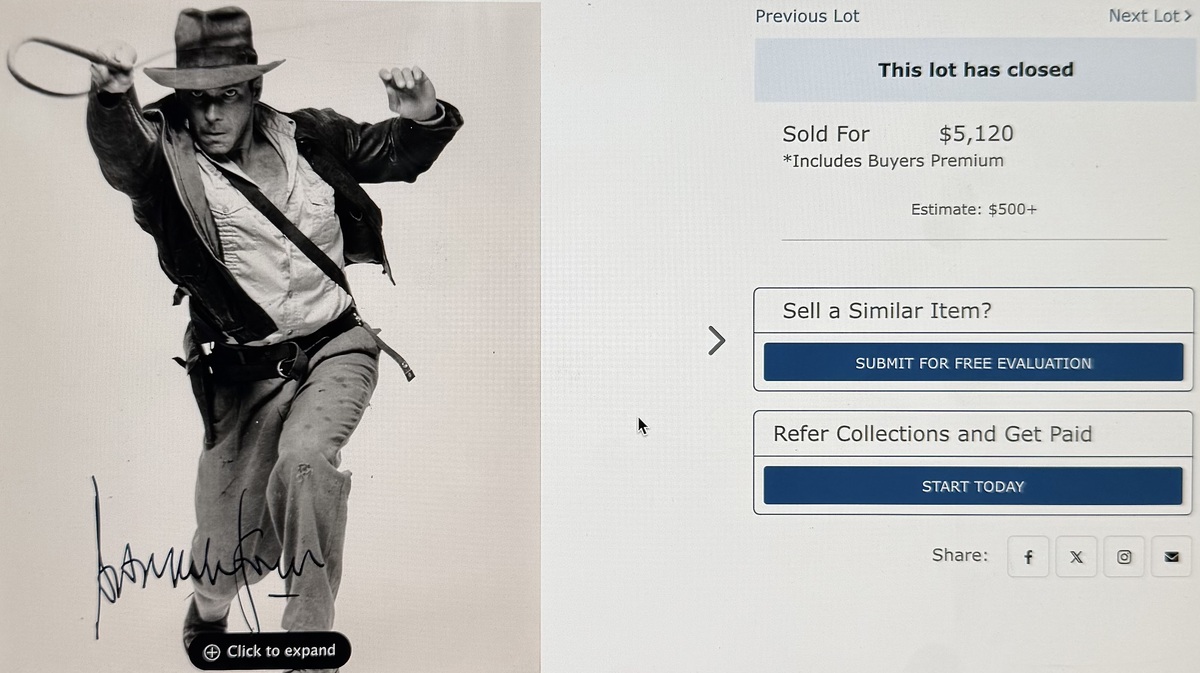
Task: Share this lot on X
Action: coord(1076,557)
